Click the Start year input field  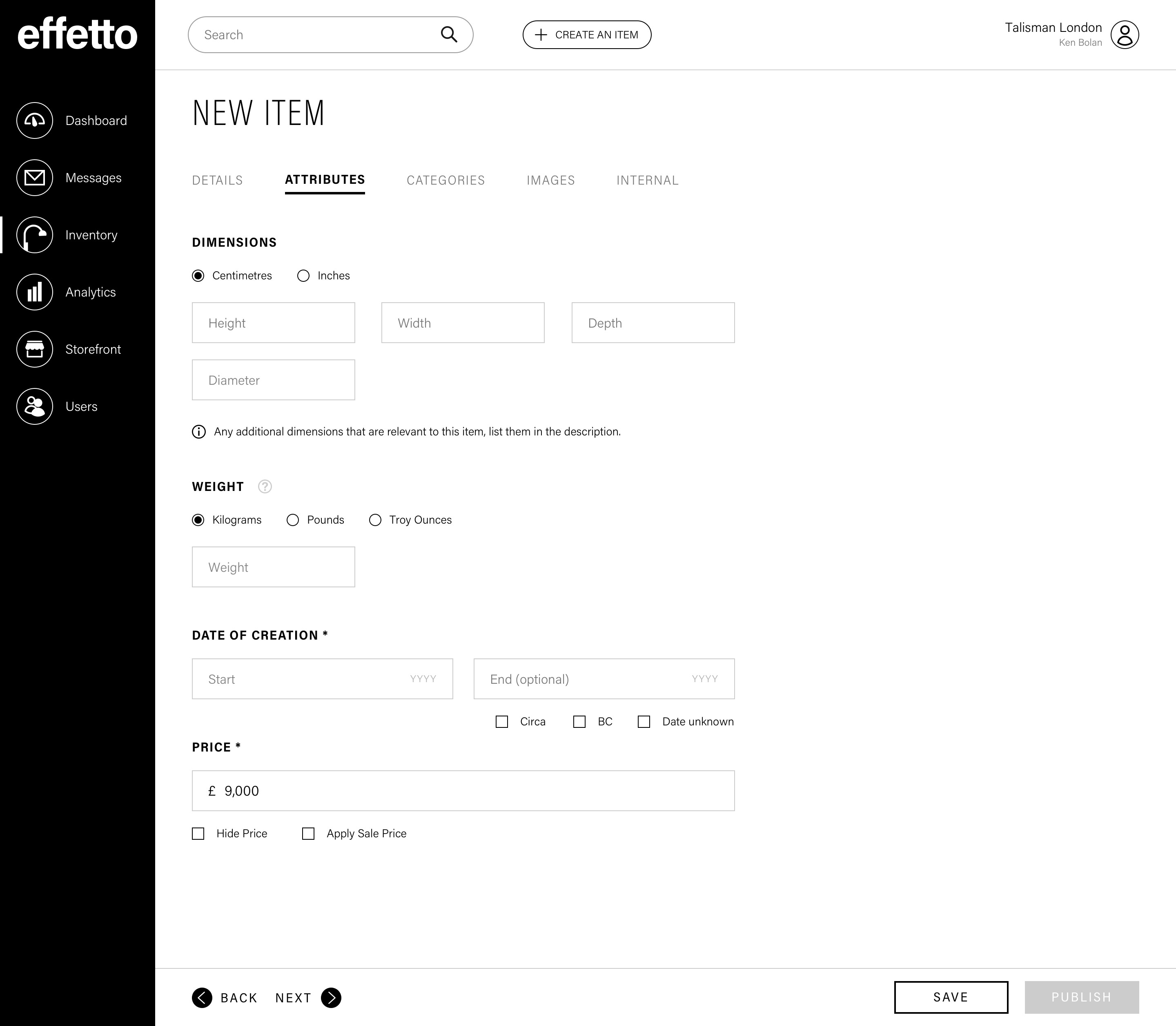pyautogui.click(x=323, y=679)
